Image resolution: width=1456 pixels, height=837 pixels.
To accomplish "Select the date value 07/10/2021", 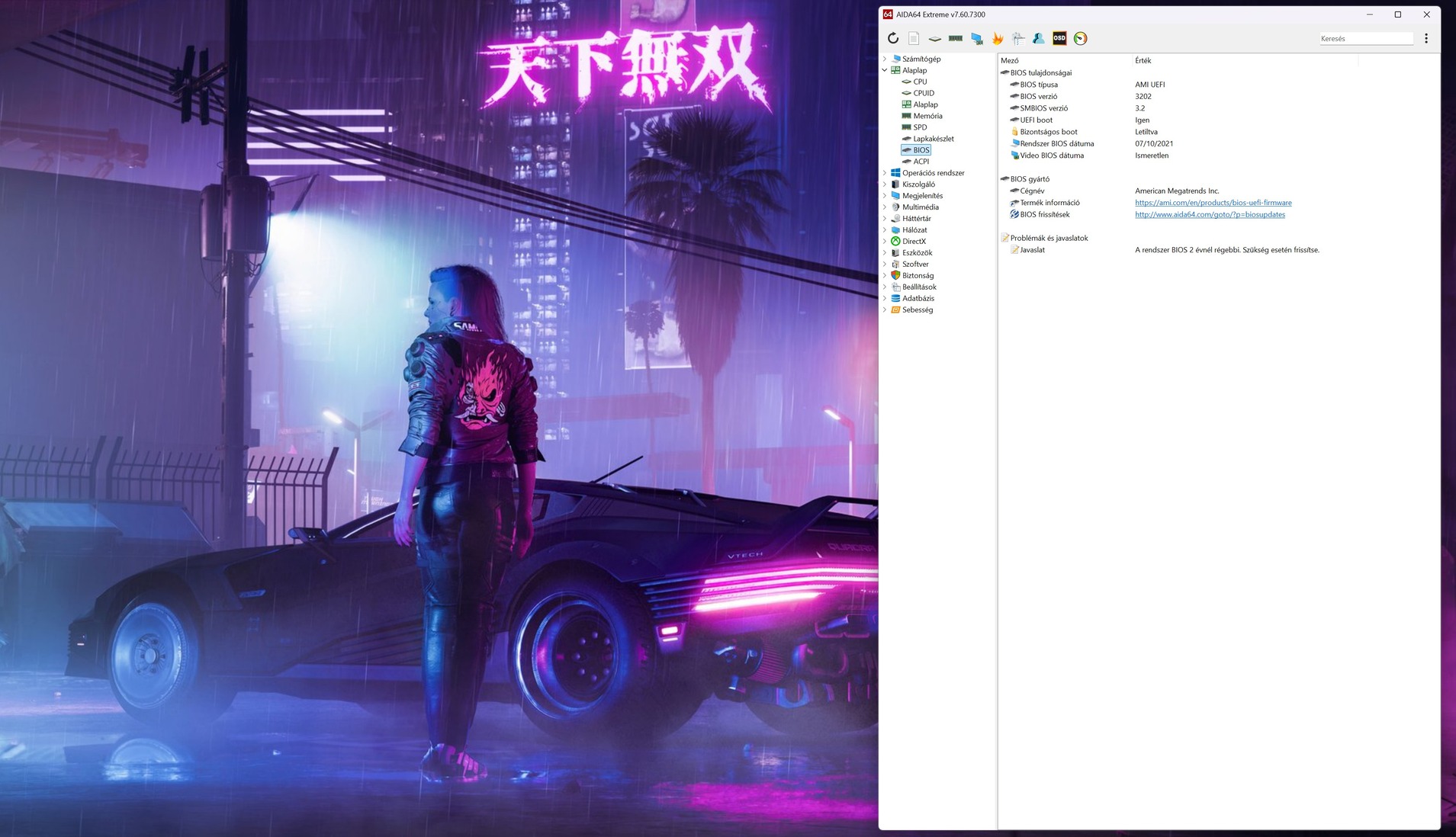I will point(1154,144).
